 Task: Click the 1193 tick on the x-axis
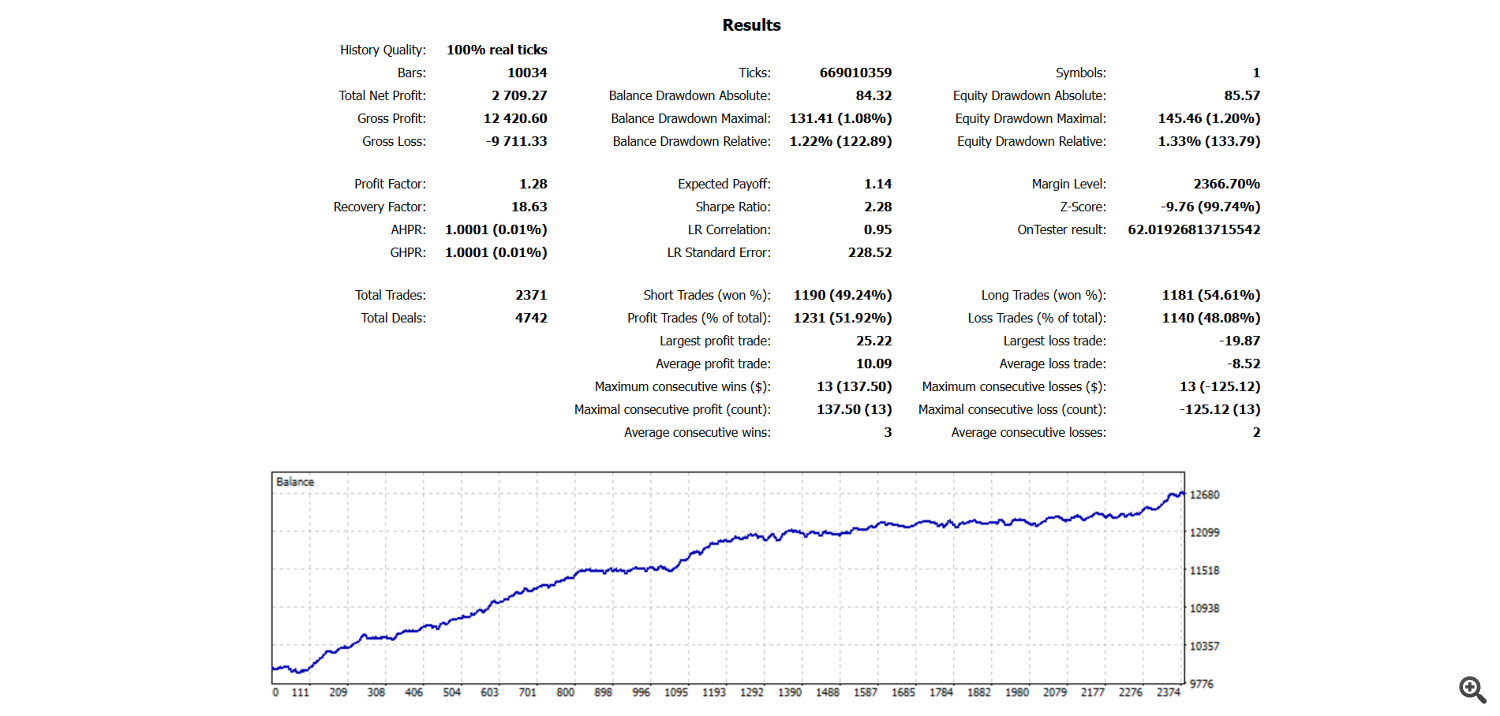pyautogui.click(x=713, y=692)
